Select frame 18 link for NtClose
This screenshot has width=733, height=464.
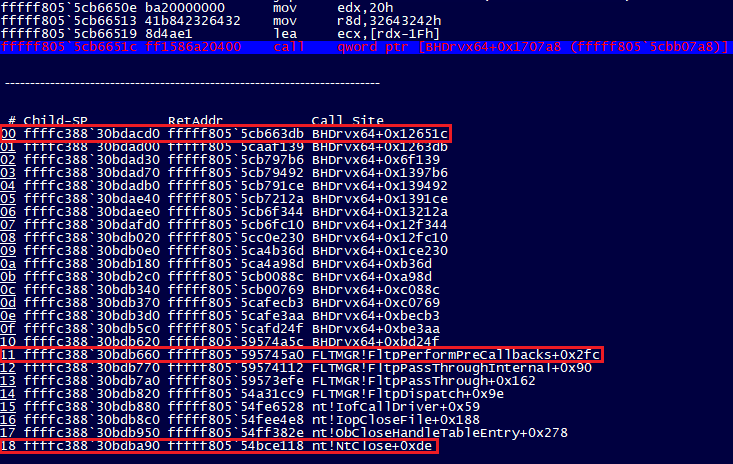[8, 446]
